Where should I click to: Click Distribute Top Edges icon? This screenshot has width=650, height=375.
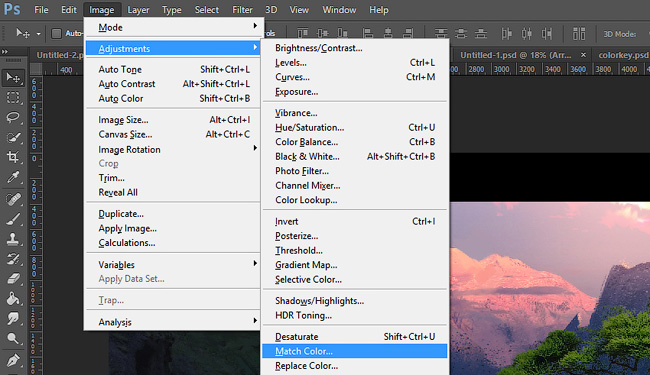click(441, 33)
